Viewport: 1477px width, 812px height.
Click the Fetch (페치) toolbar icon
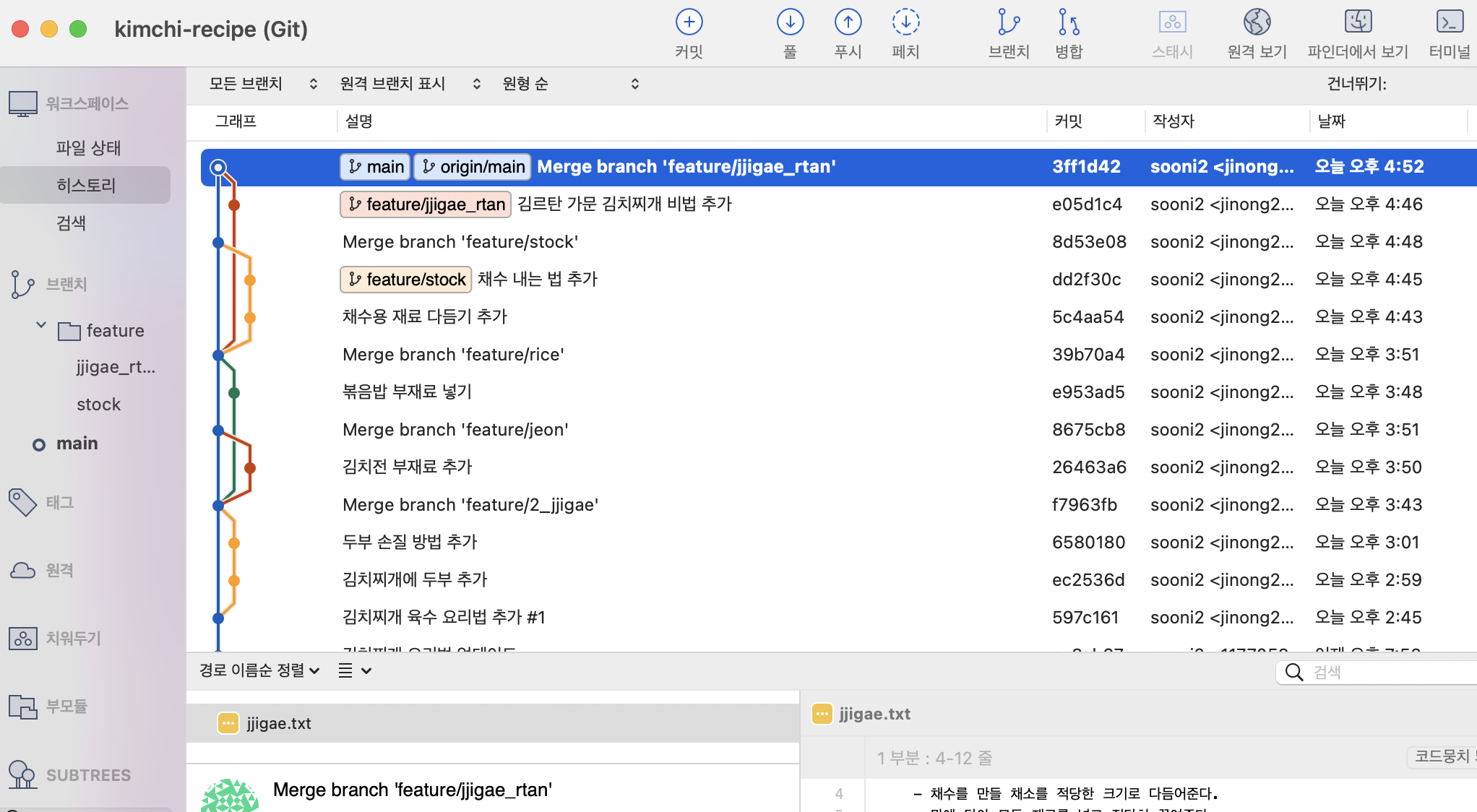(x=905, y=22)
